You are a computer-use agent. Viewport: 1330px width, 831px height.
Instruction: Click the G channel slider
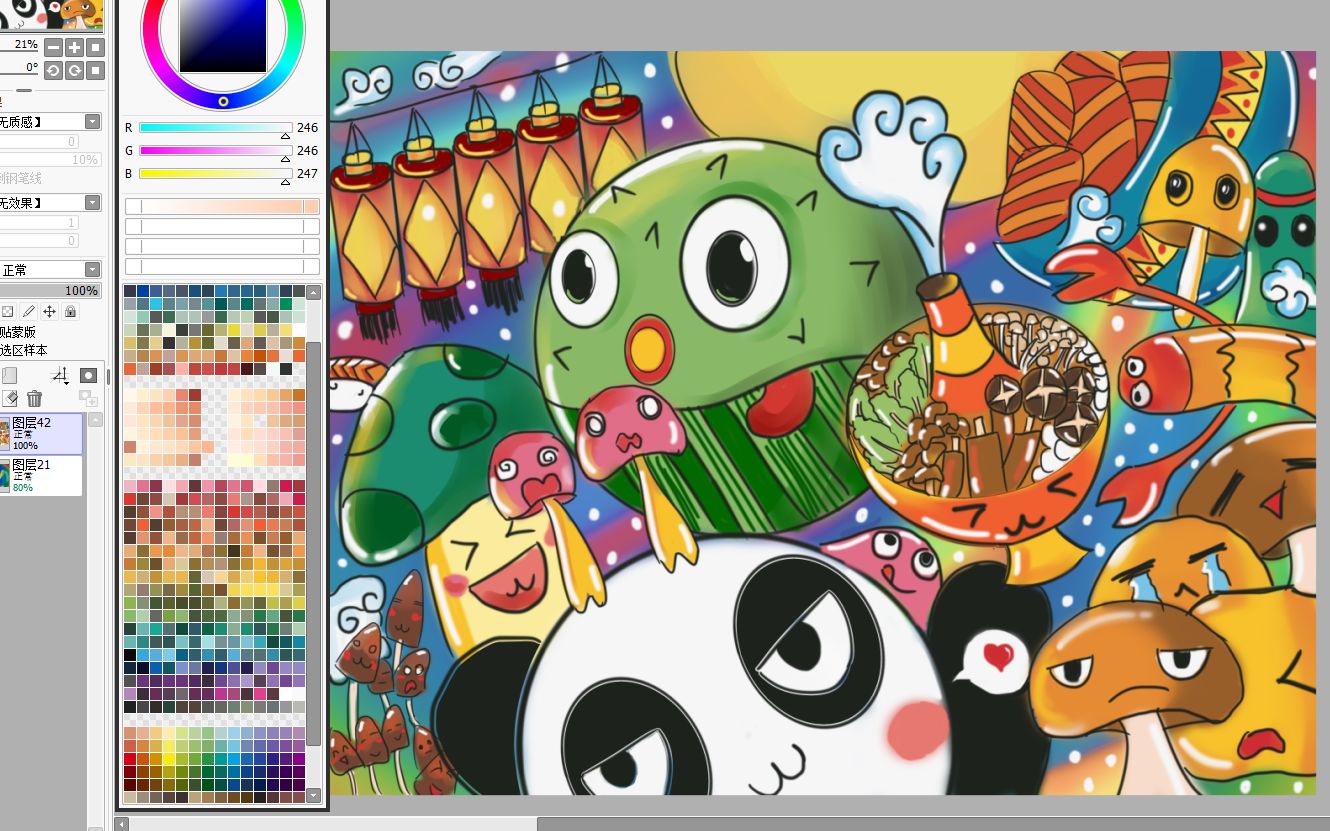click(x=215, y=151)
